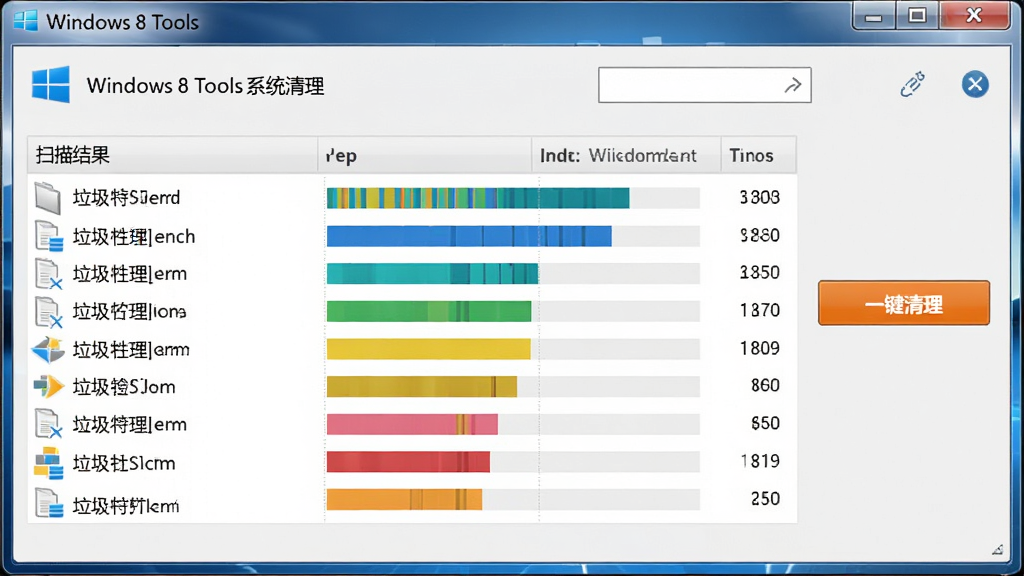Click the stacked blocks icon in the 1819 row
This screenshot has height=576, width=1024.
point(48,463)
